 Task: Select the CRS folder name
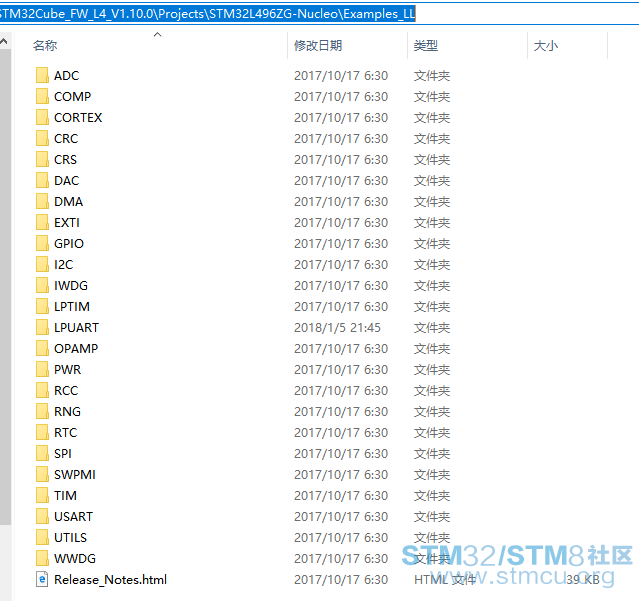point(66,160)
